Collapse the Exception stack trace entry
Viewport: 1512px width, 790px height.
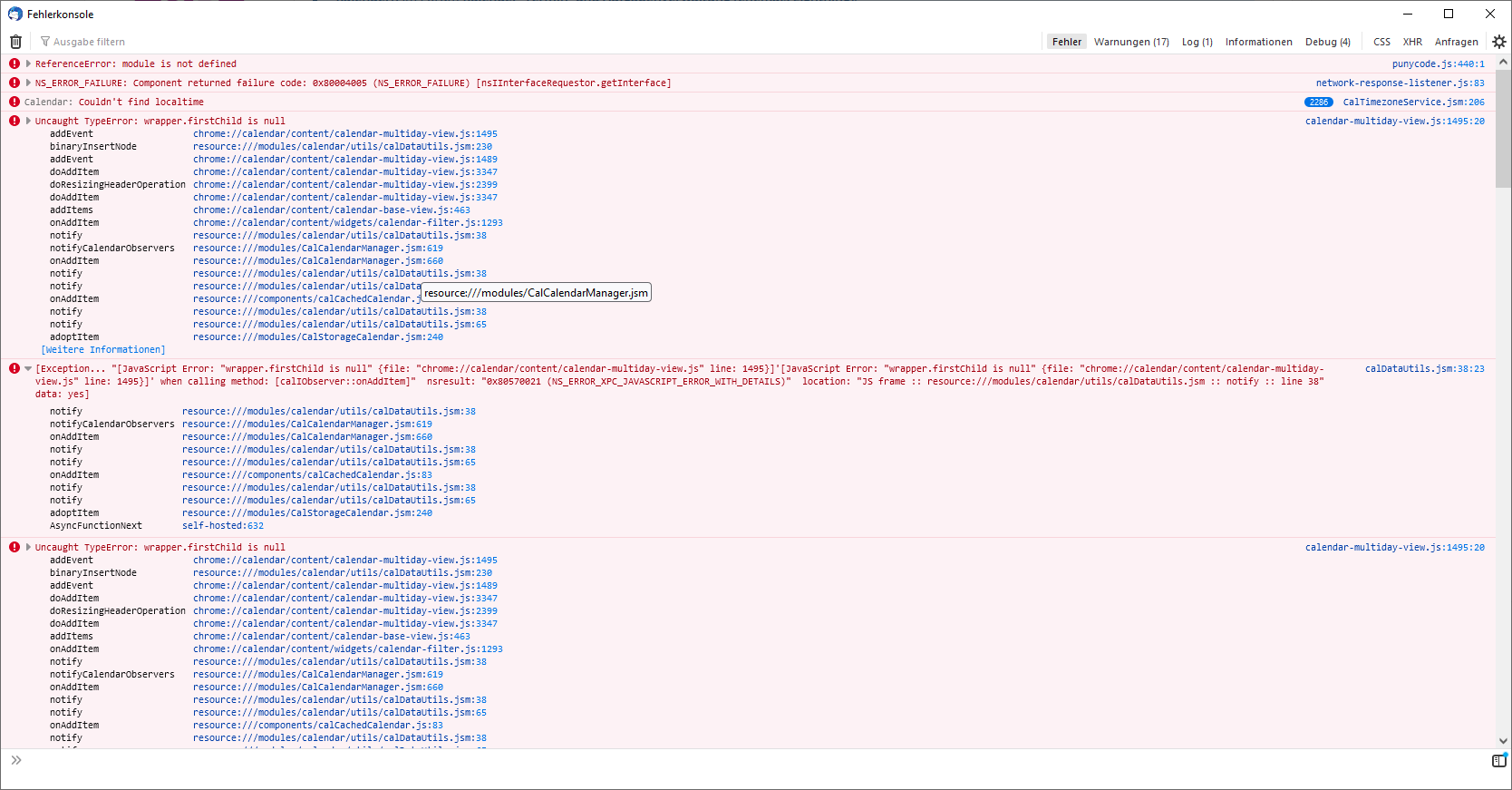tap(28, 369)
